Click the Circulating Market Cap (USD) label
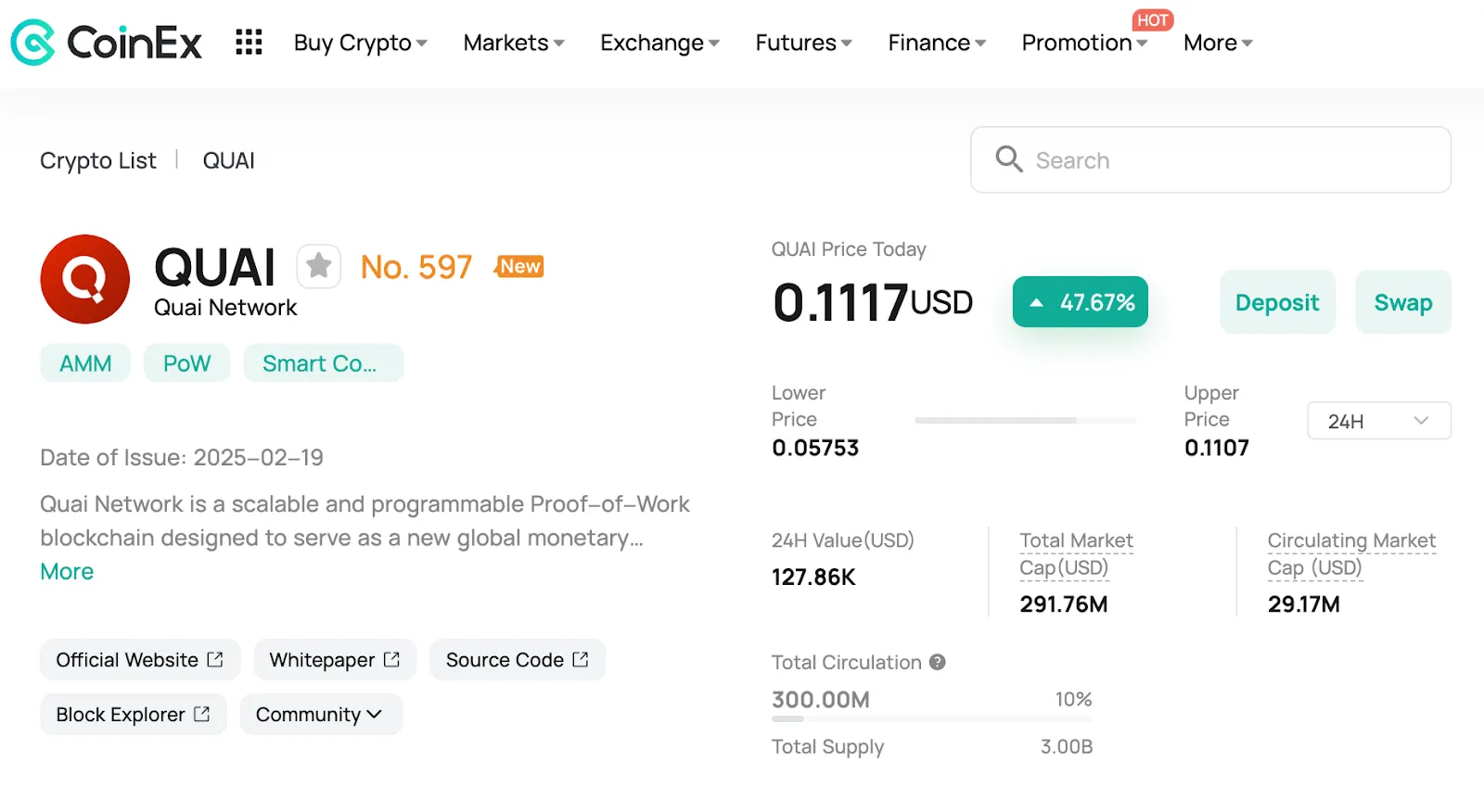 pyautogui.click(x=1351, y=553)
